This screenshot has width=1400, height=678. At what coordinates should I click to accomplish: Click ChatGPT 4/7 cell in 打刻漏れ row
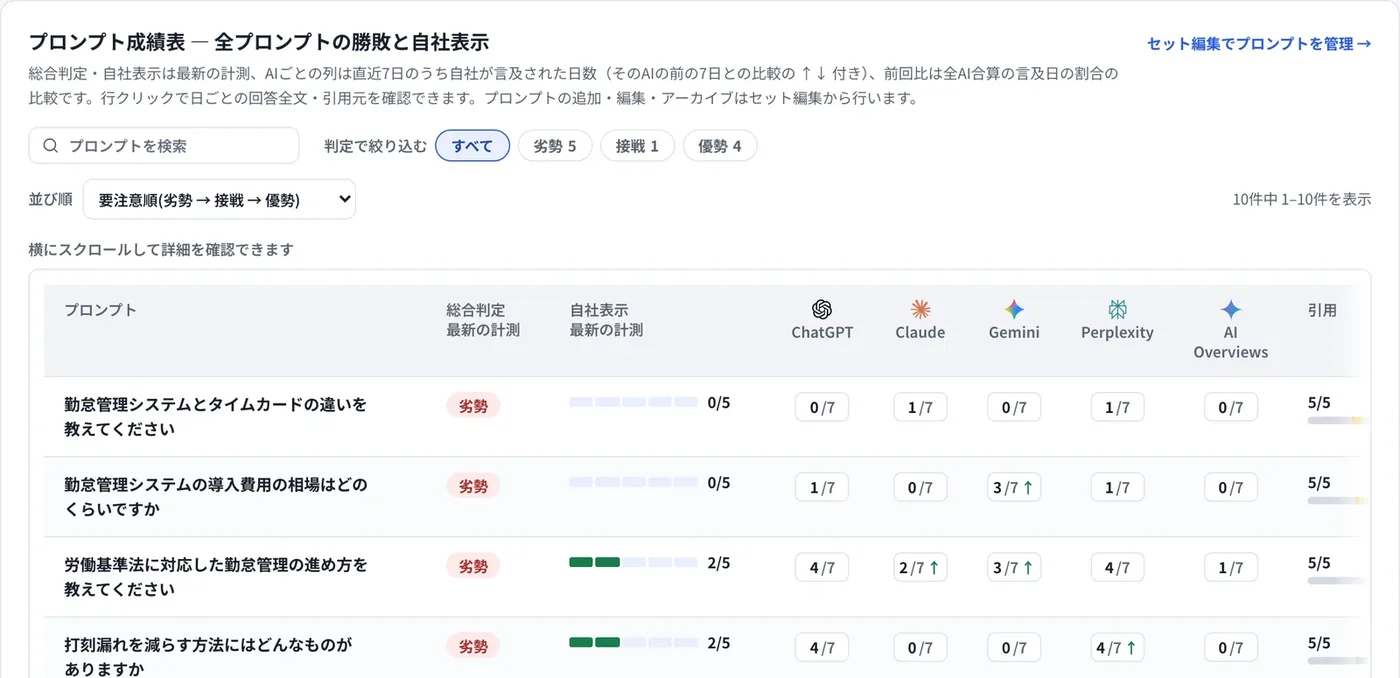point(822,647)
